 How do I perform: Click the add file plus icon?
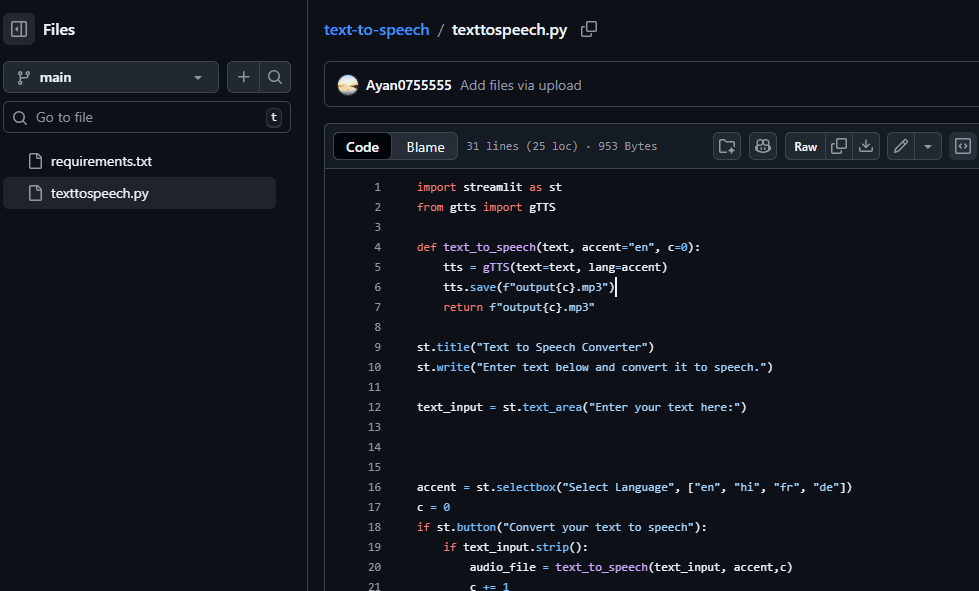click(243, 77)
